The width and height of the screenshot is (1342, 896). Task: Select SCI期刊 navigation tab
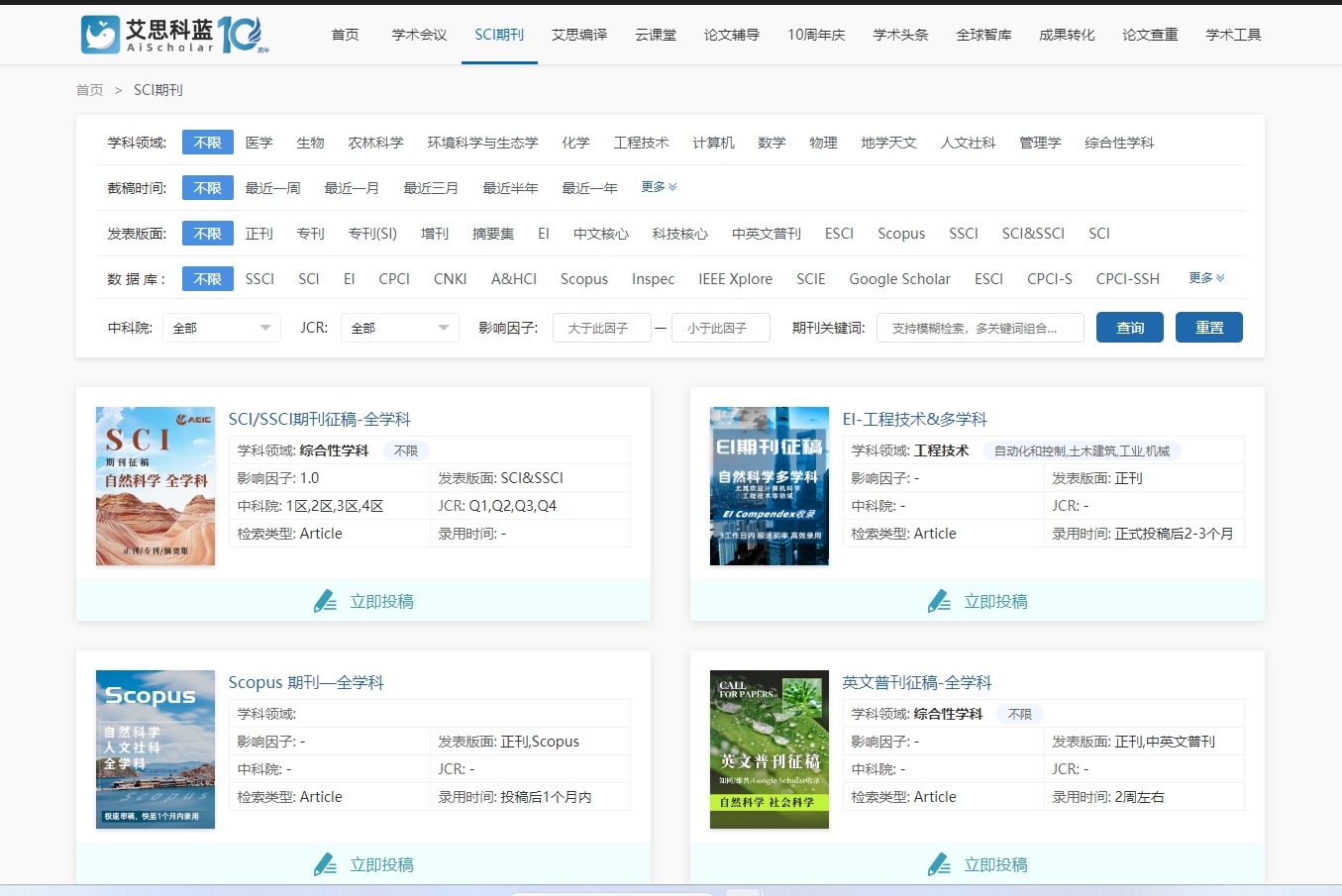pos(499,35)
